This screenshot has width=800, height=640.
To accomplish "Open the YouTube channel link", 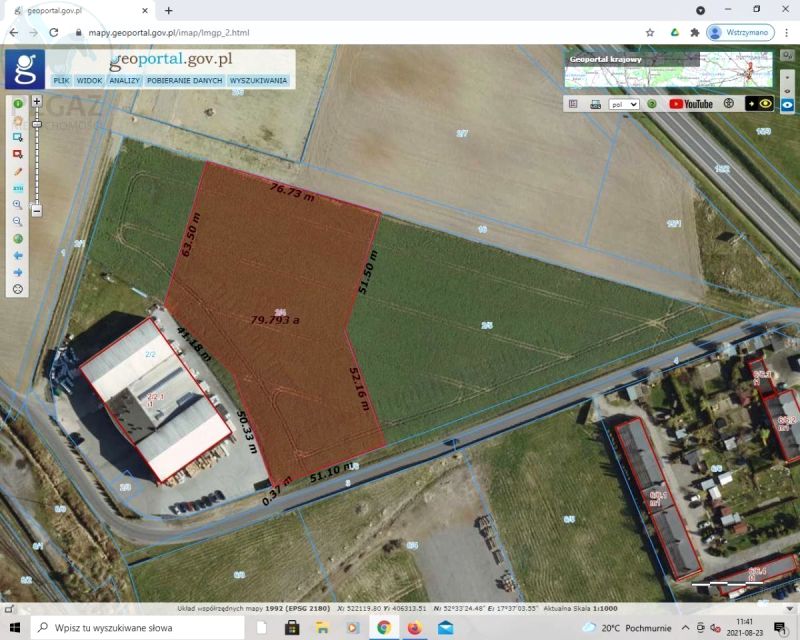I will (691, 103).
